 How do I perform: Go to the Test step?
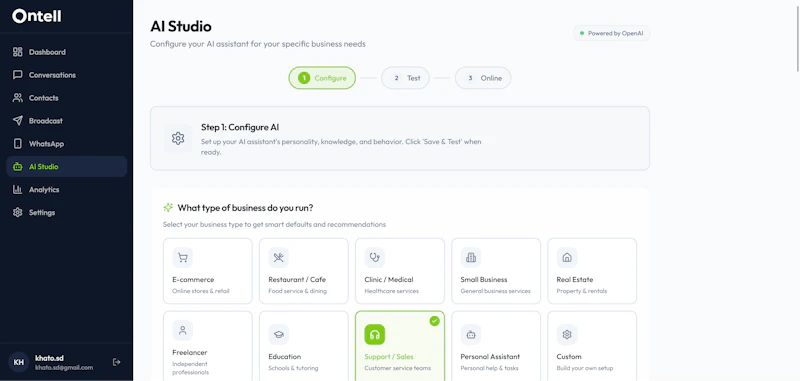[406, 78]
